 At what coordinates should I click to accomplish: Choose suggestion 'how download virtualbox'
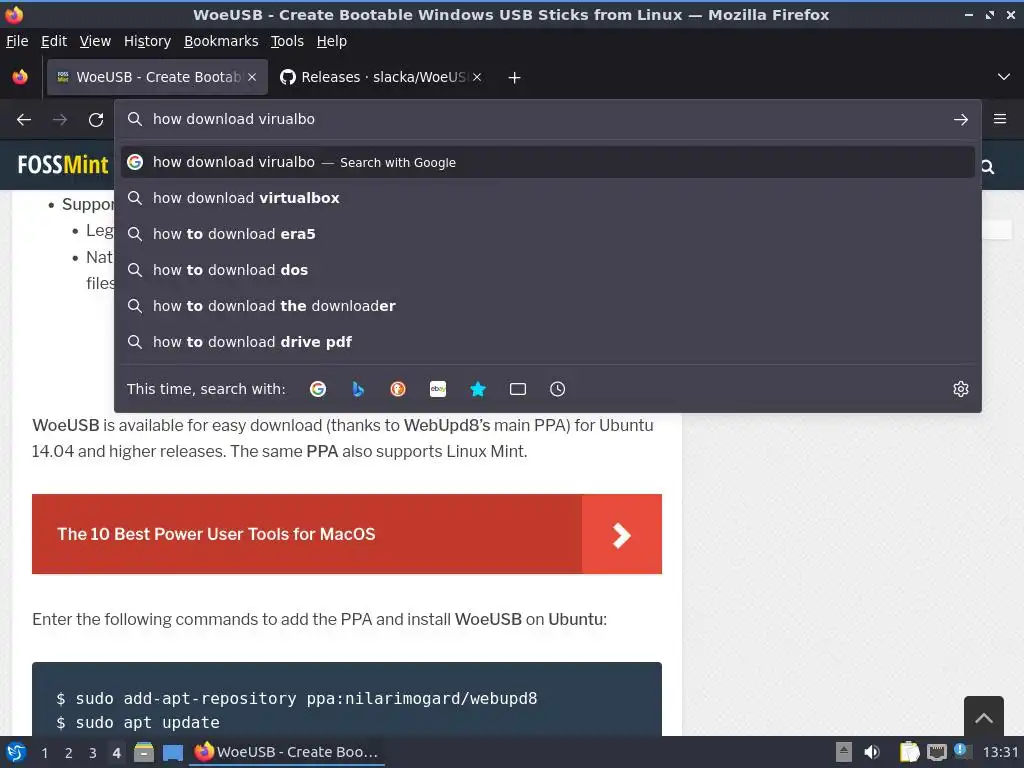tap(548, 198)
